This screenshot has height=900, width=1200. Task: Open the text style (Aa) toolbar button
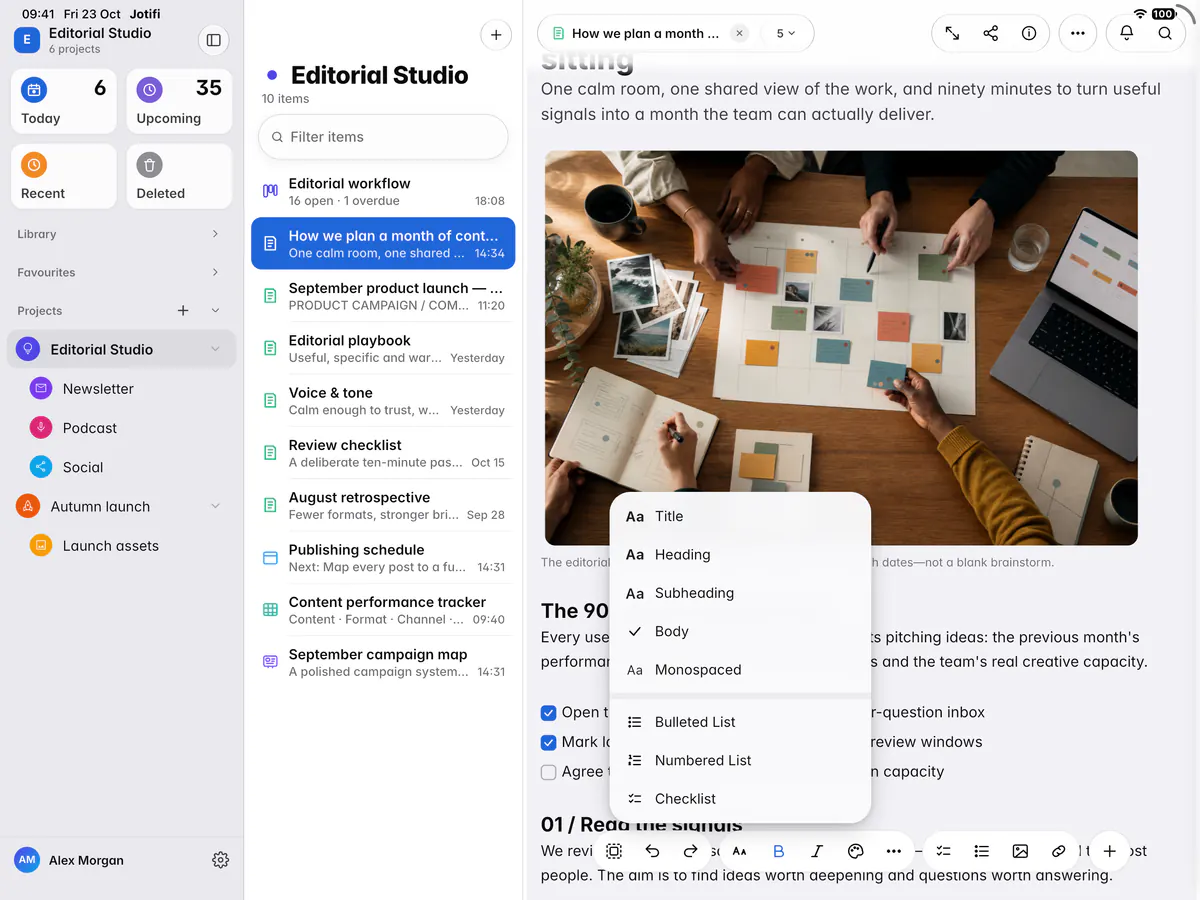(x=740, y=851)
